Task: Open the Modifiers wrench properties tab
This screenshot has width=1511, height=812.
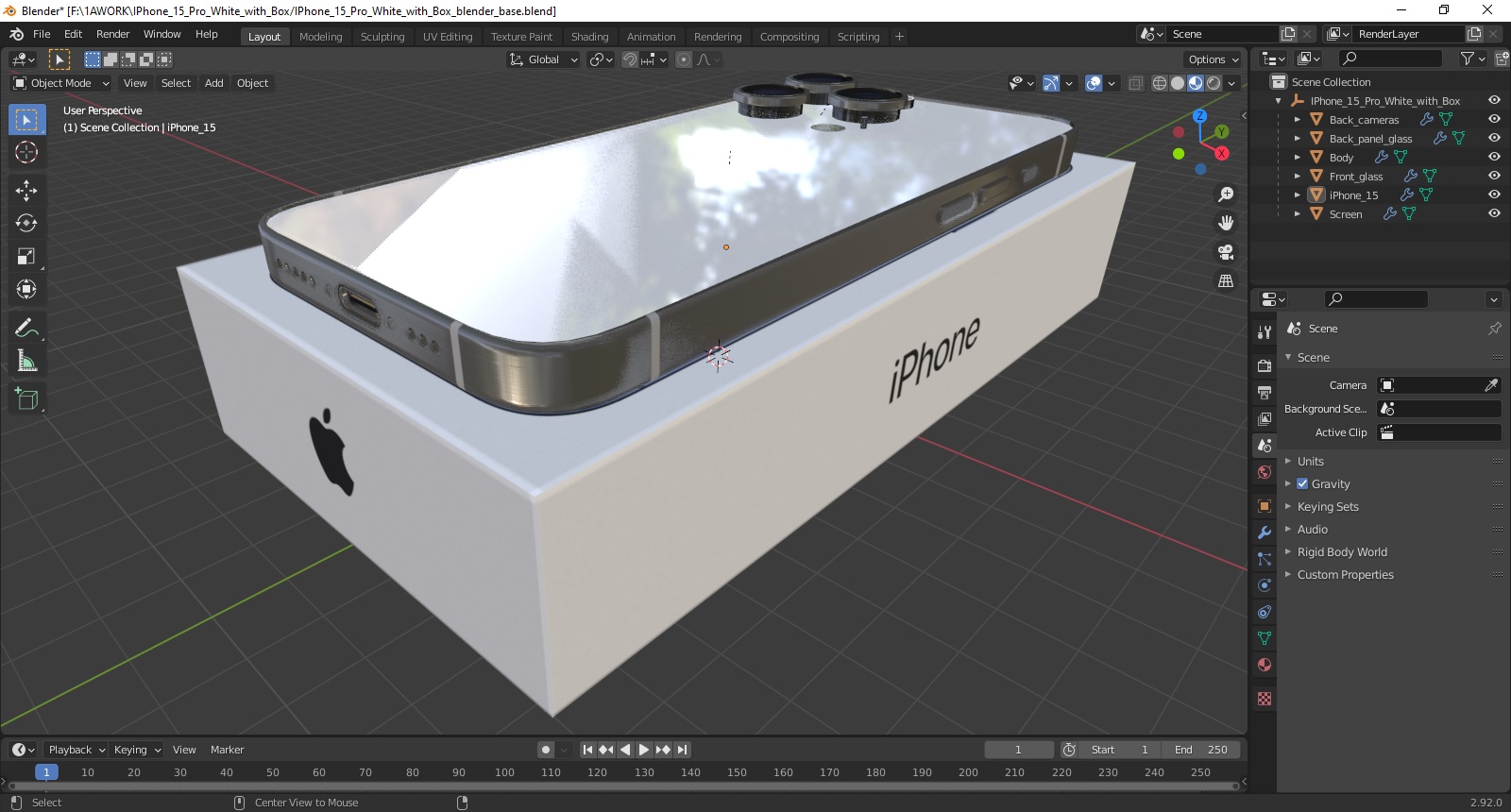Action: coord(1265,533)
